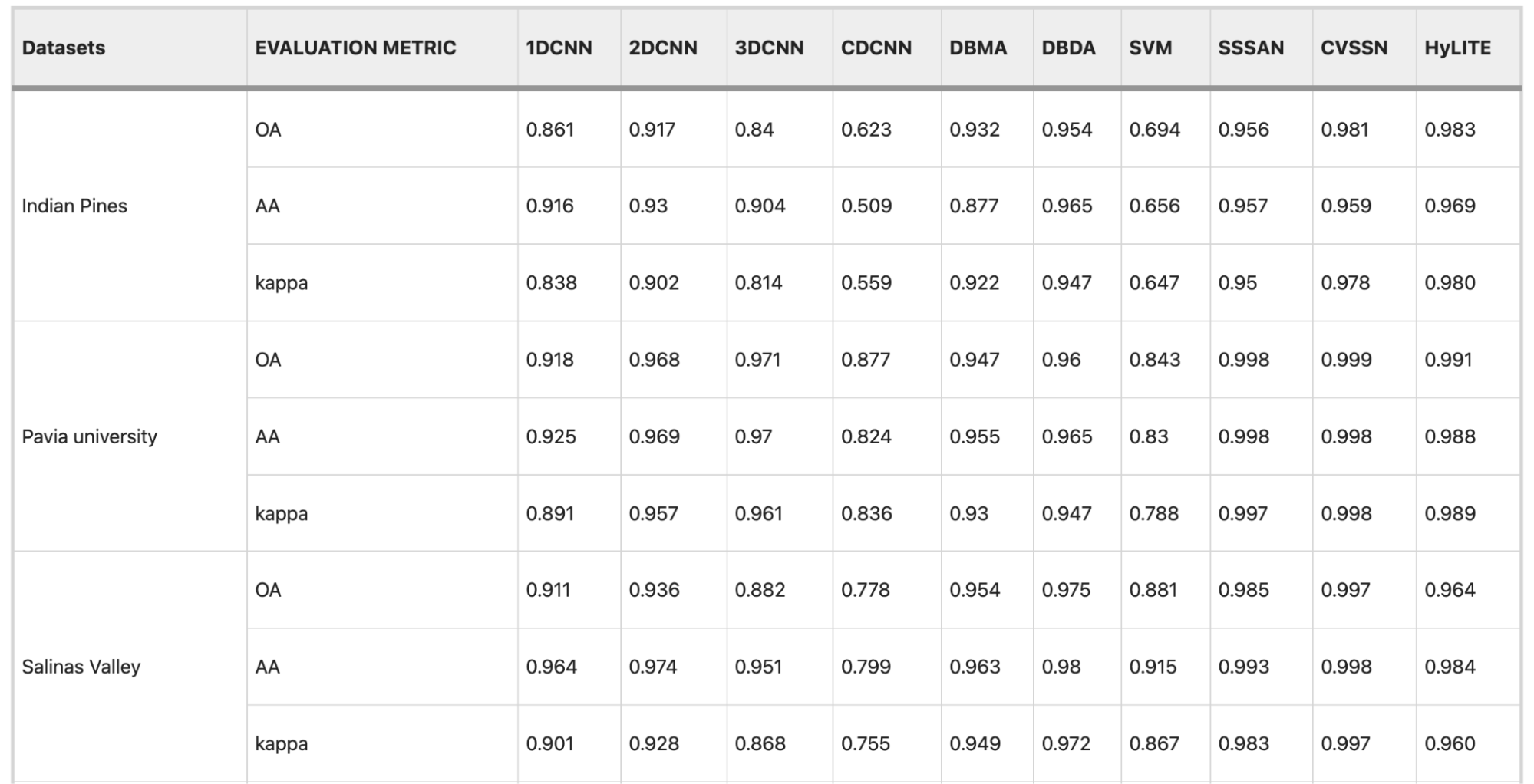Select SVM AA value 0.656
Viewport: 1534px width, 784px height.
coord(1154,206)
